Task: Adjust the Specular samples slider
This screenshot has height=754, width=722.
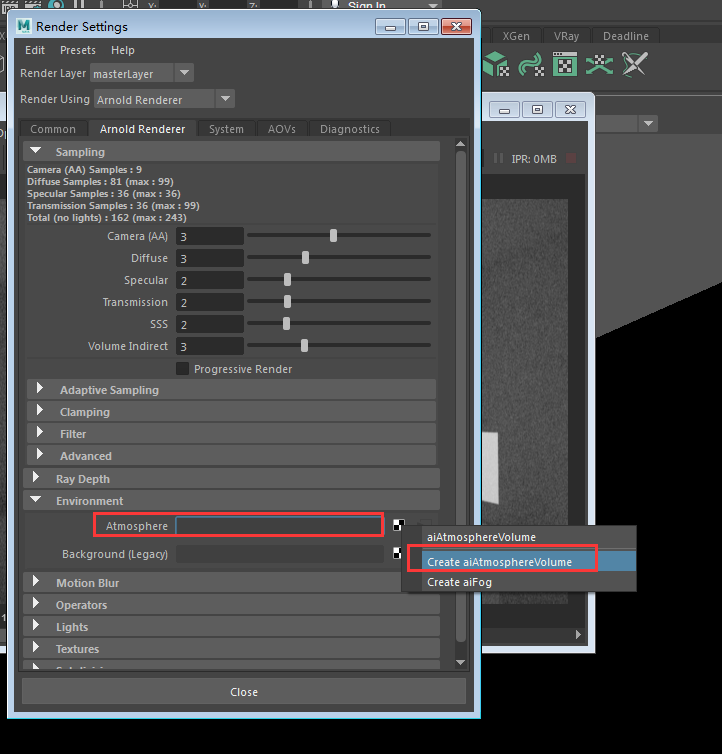Action: coord(288,280)
